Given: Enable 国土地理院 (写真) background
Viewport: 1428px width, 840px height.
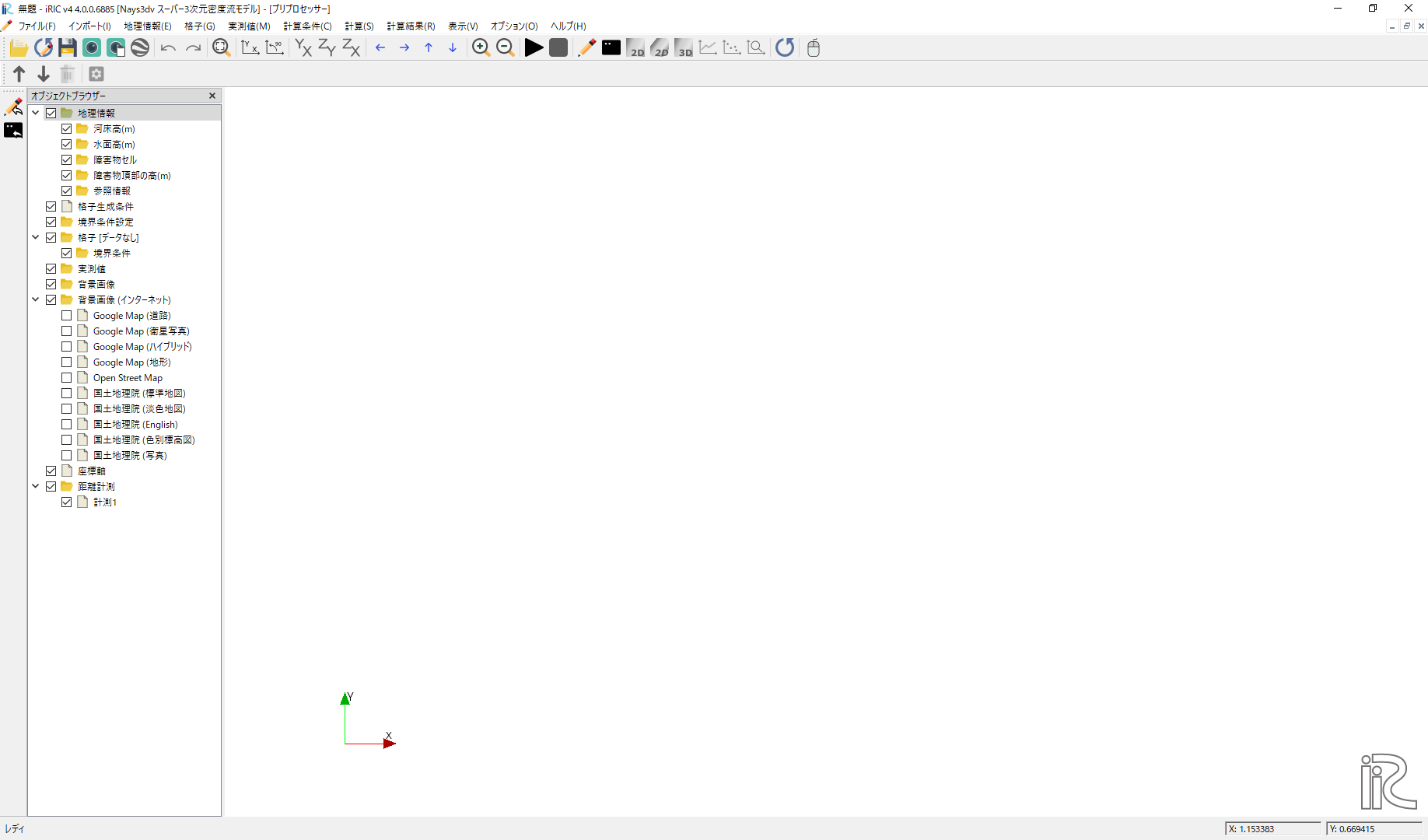Looking at the screenshot, I should [67, 456].
